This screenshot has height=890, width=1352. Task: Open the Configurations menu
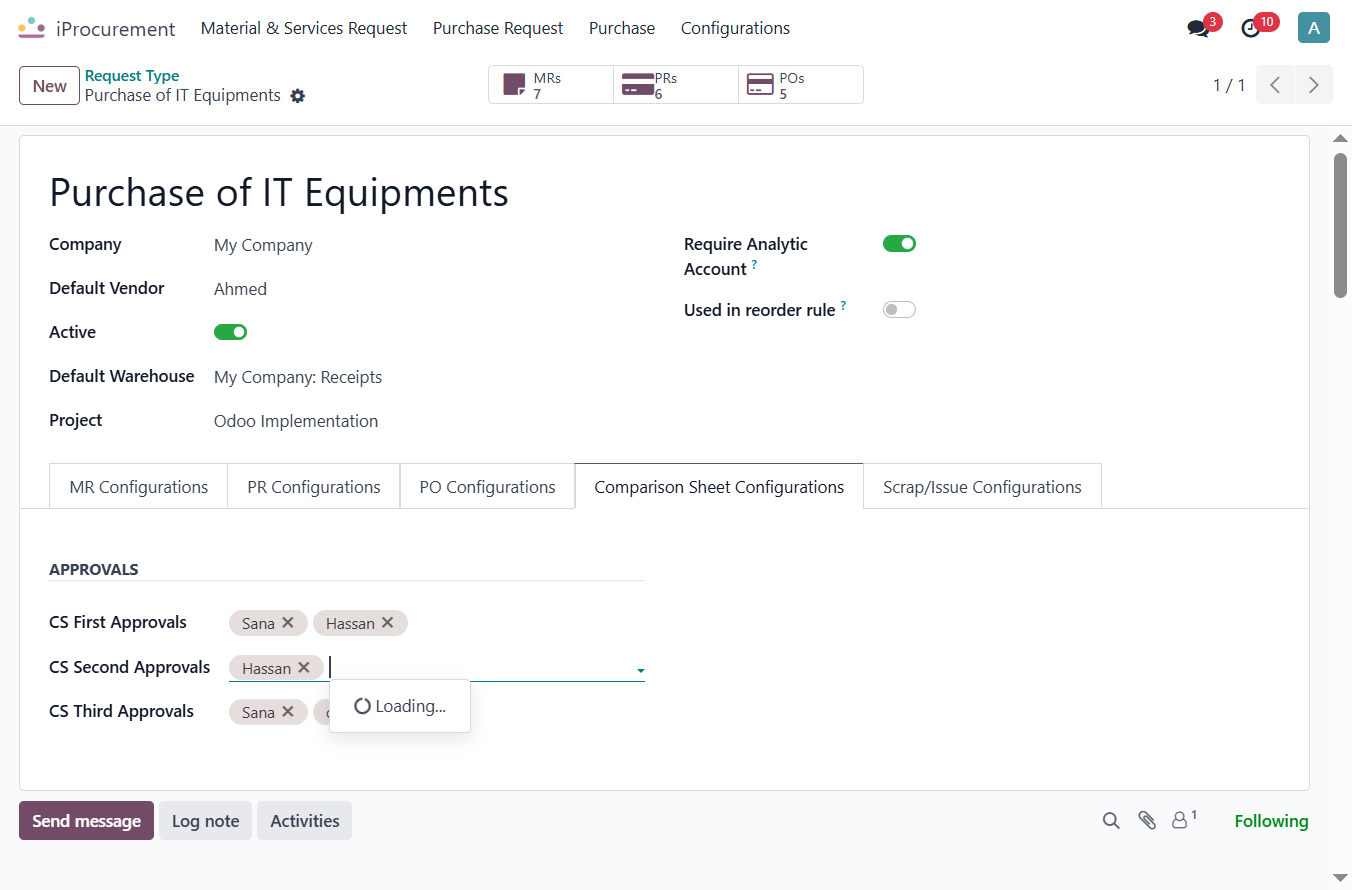[x=735, y=28]
